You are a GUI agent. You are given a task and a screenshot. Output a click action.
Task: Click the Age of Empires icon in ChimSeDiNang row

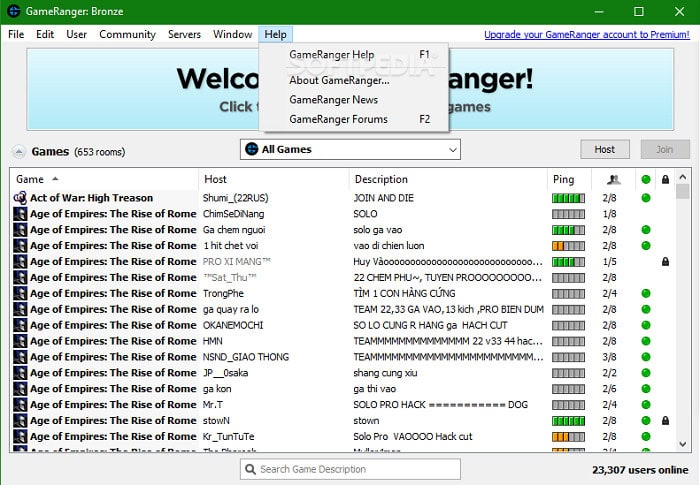(20, 214)
